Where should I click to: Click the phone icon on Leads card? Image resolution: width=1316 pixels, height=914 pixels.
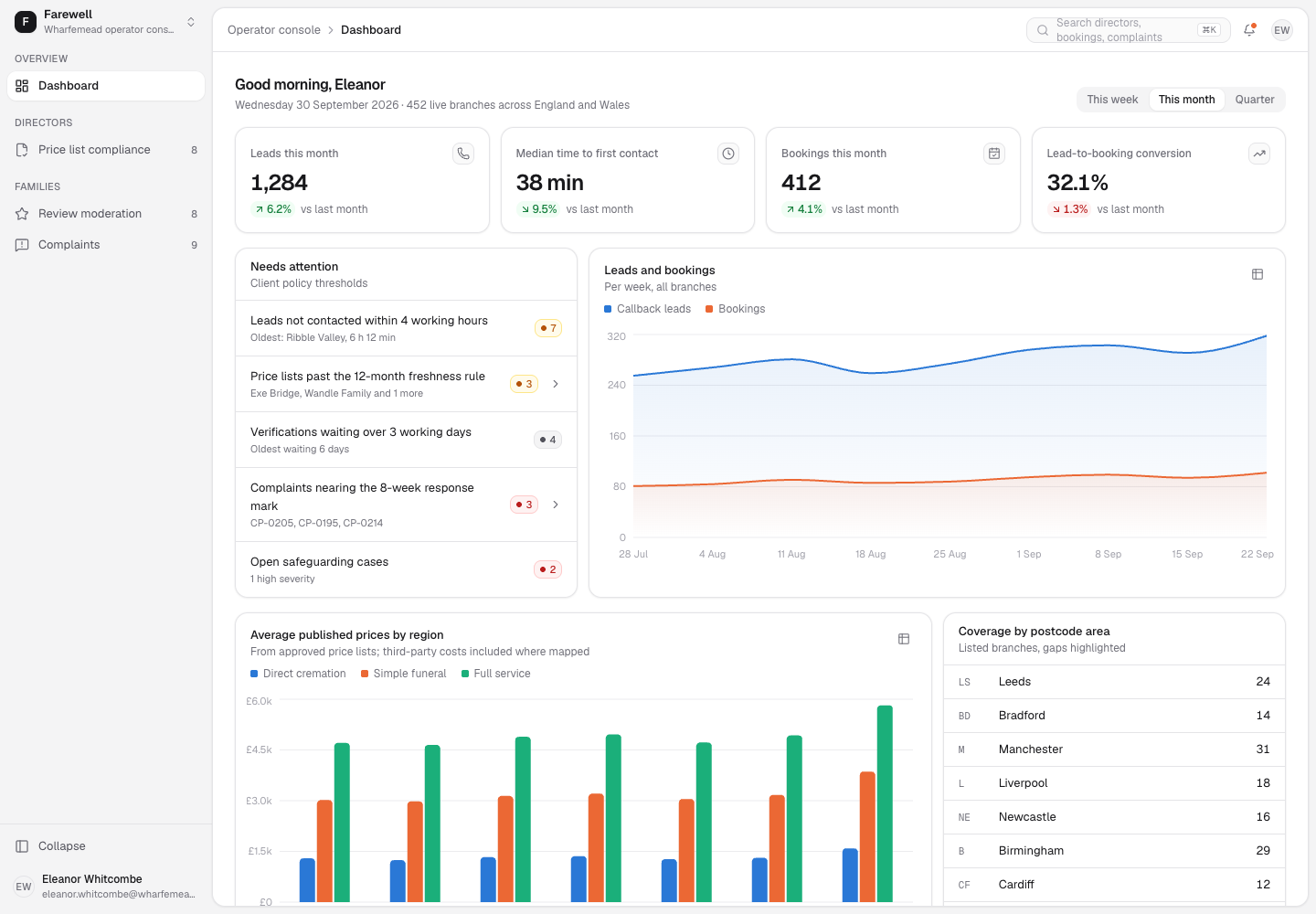[463, 154]
